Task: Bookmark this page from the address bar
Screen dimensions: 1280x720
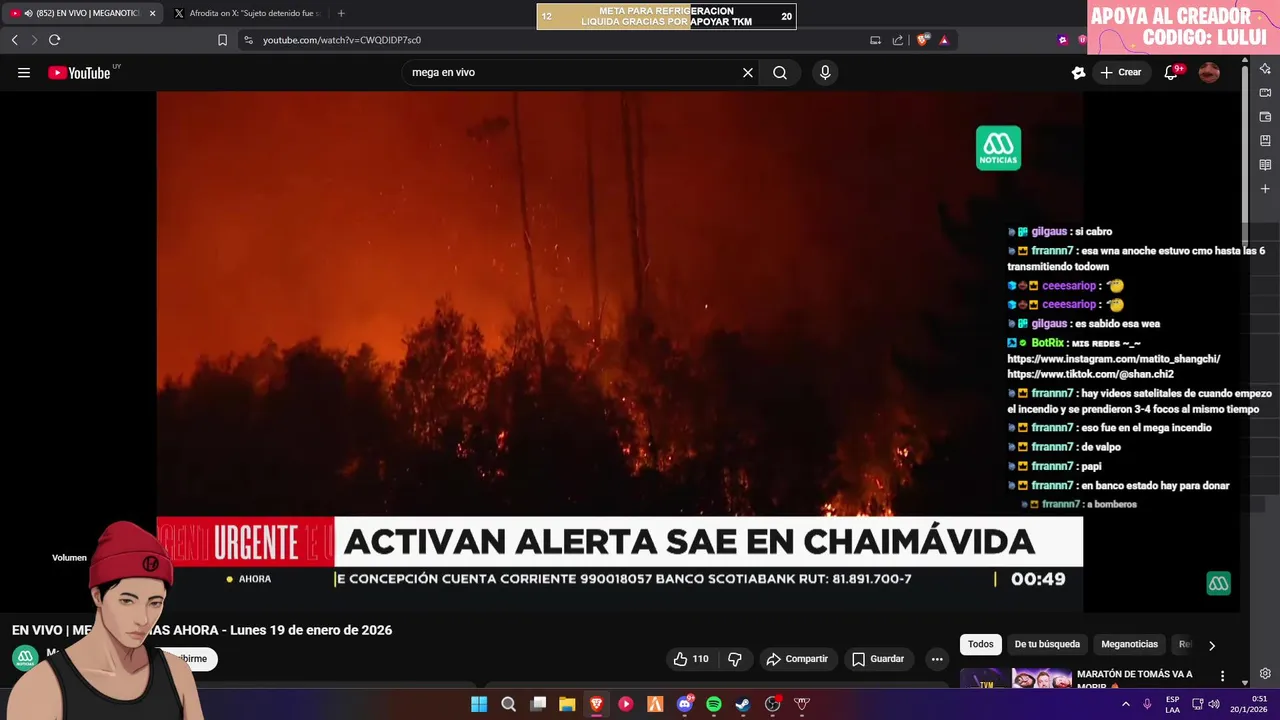Action: coord(222,40)
